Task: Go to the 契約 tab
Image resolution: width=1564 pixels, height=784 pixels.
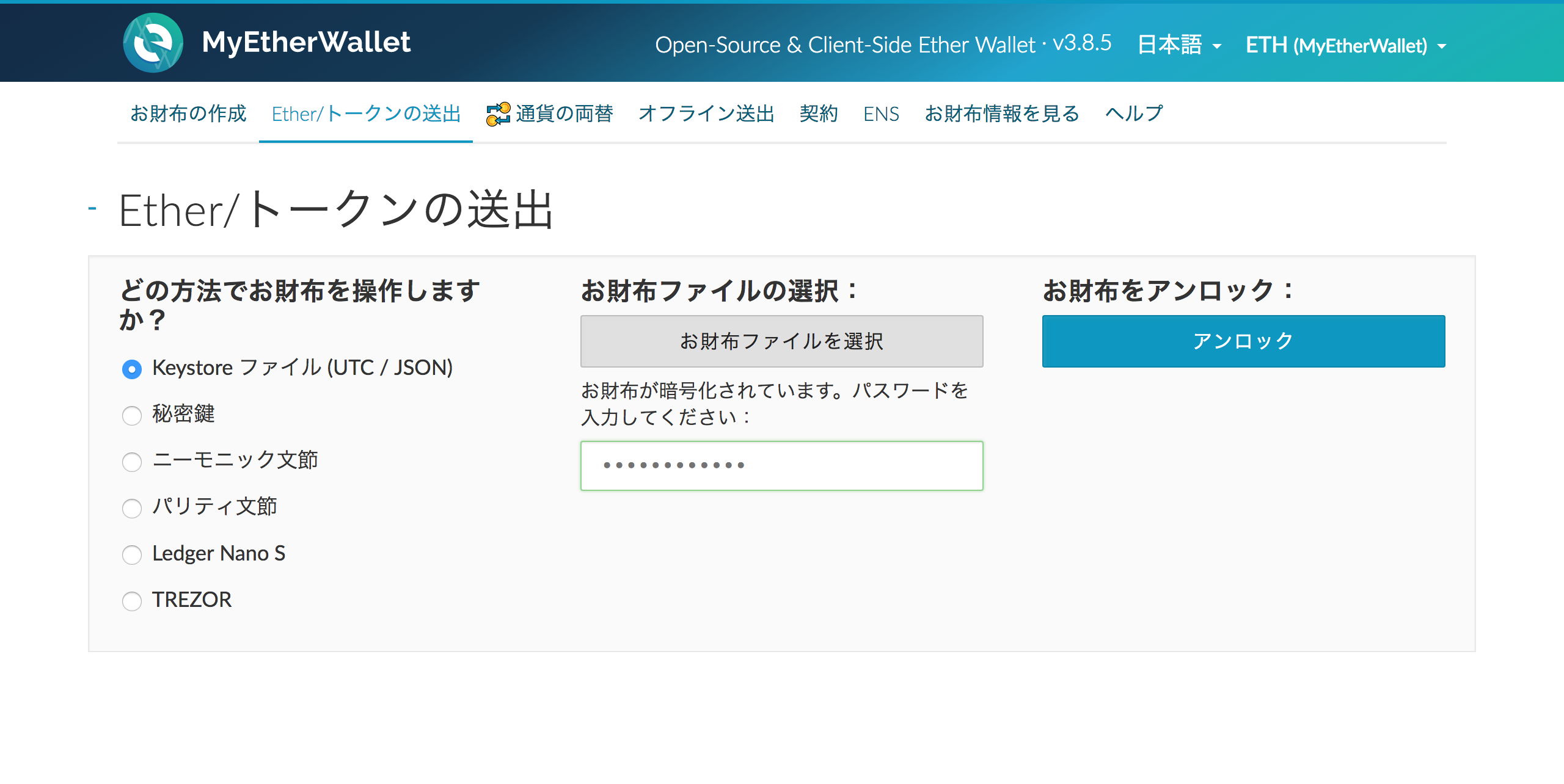Action: pyautogui.click(x=819, y=114)
